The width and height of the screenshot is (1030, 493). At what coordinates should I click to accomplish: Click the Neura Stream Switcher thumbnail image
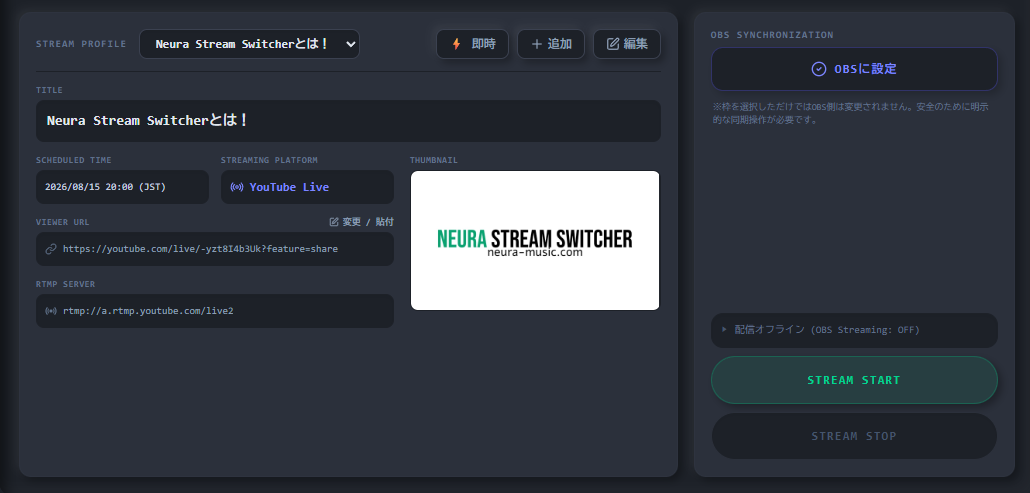535,240
